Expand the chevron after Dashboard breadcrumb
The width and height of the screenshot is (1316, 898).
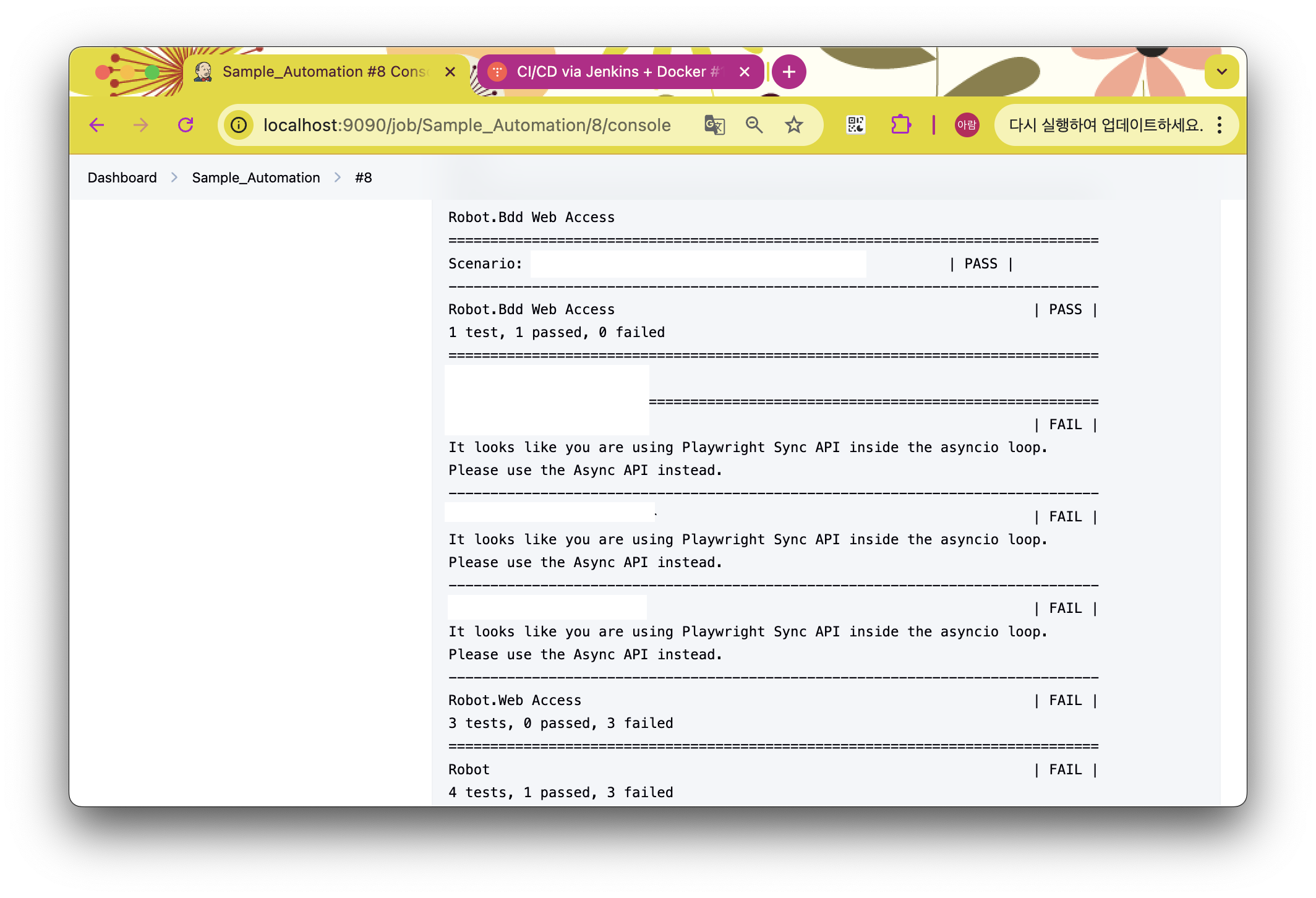[x=174, y=177]
